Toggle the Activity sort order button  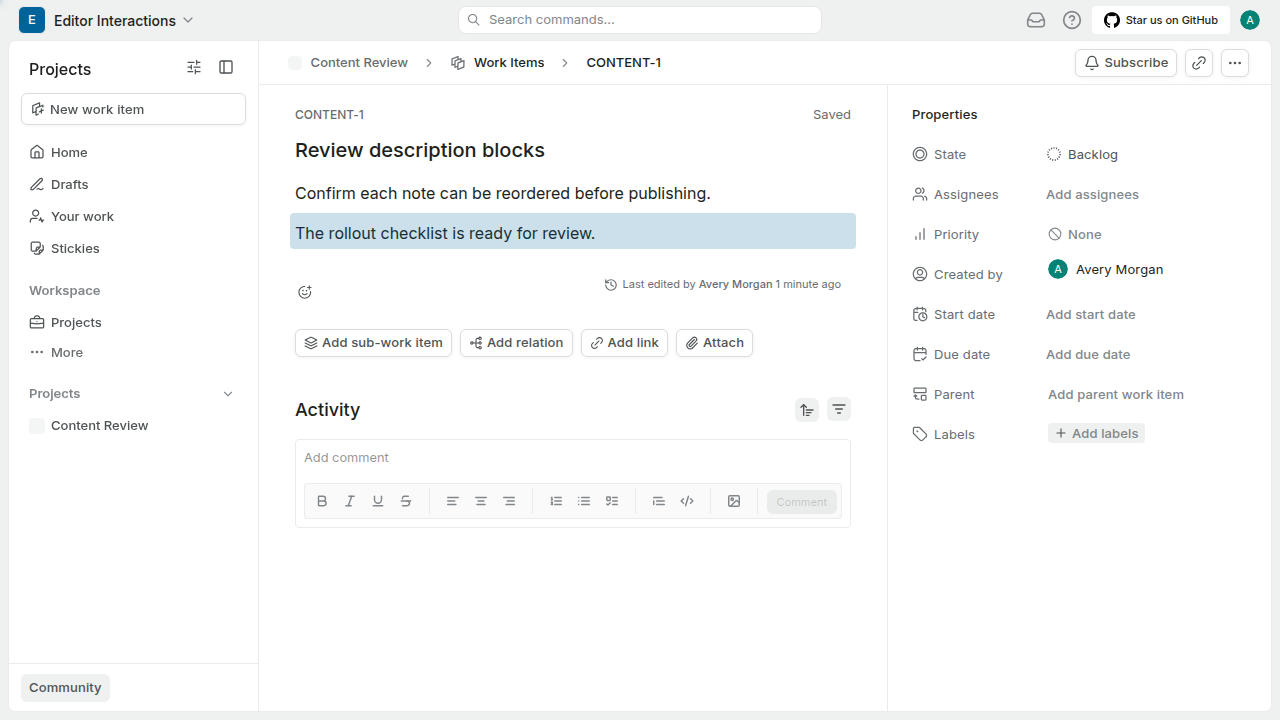tap(807, 409)
